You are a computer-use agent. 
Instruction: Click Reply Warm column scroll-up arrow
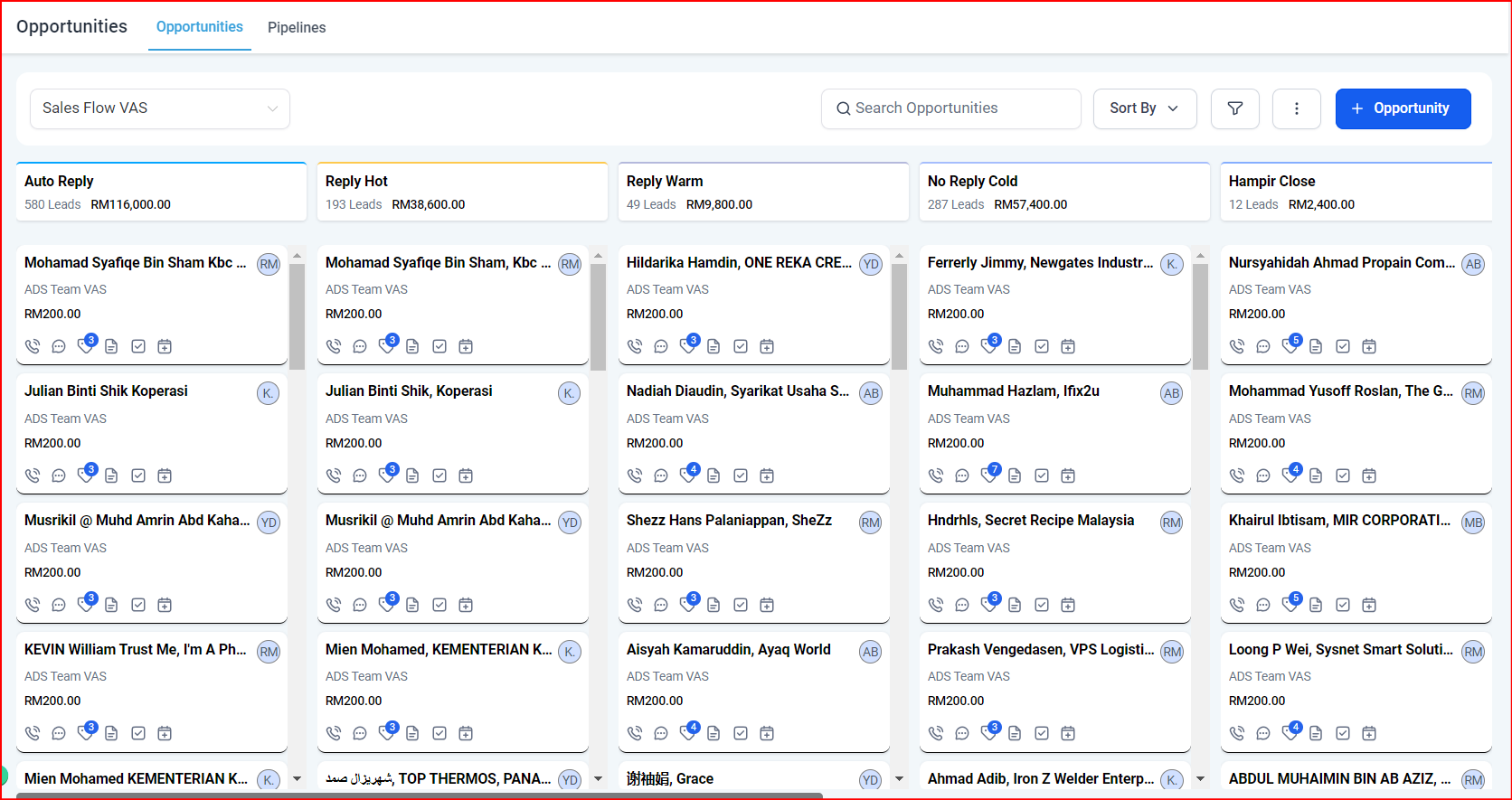coord(899,257)
